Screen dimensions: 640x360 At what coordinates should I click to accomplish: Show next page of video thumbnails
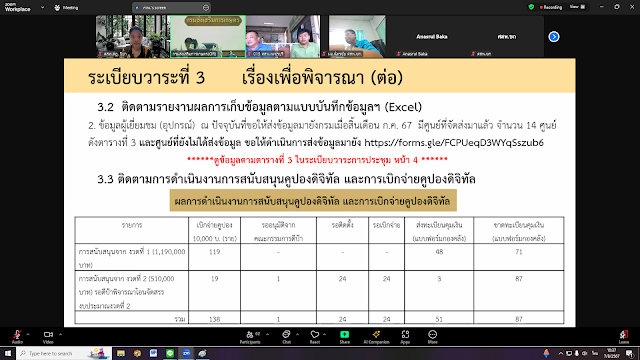(x=553, y=37)
